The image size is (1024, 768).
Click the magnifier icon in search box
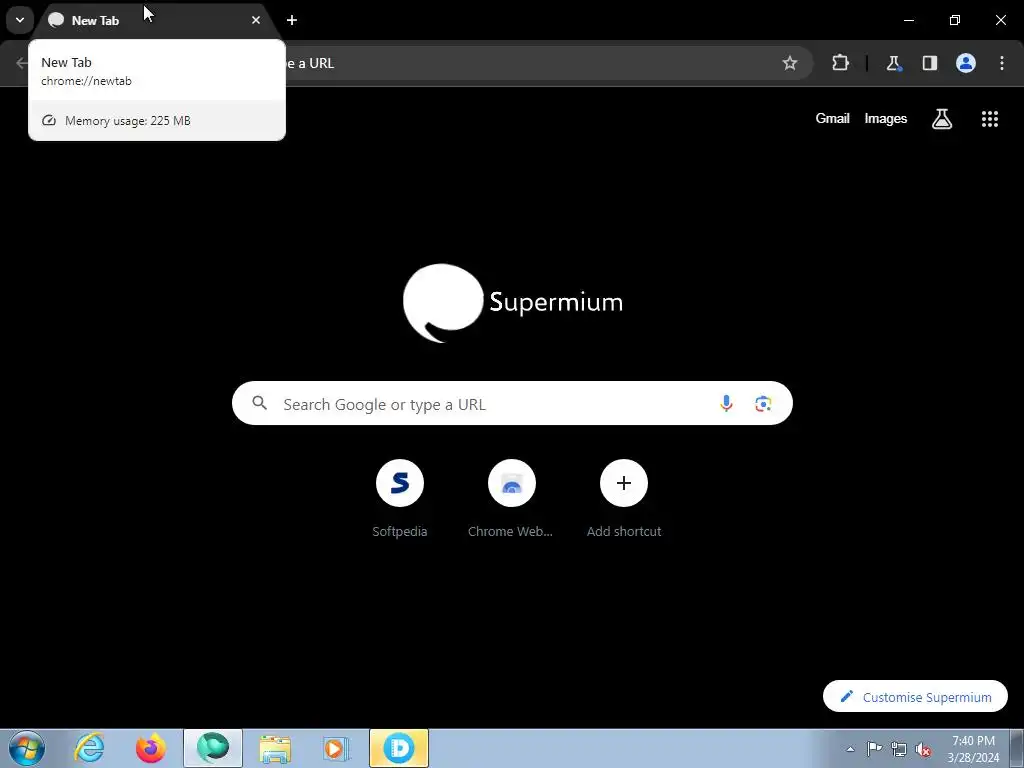260,404
